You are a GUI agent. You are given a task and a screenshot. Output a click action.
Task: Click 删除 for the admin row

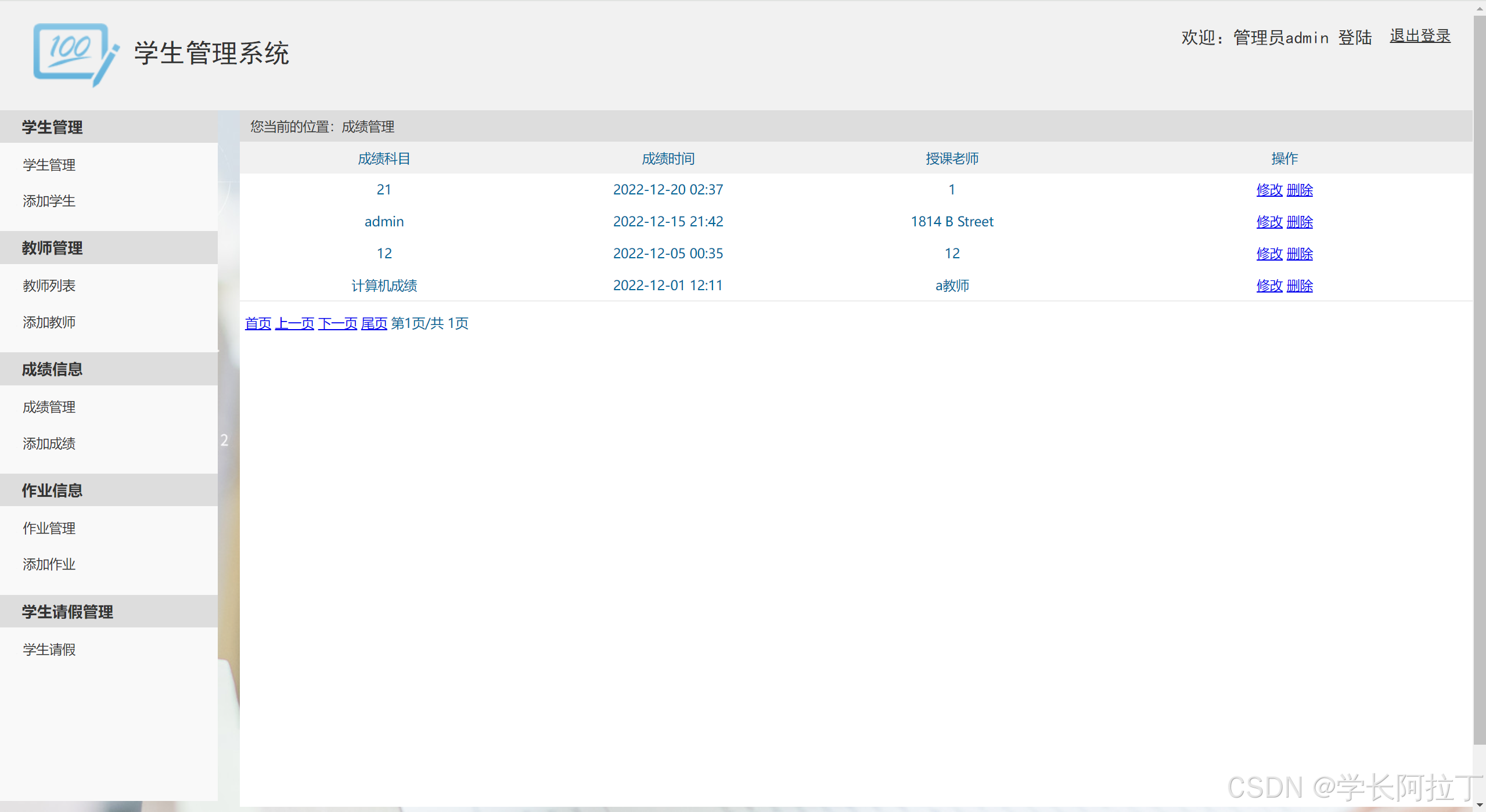click(x=1300, y=222)
